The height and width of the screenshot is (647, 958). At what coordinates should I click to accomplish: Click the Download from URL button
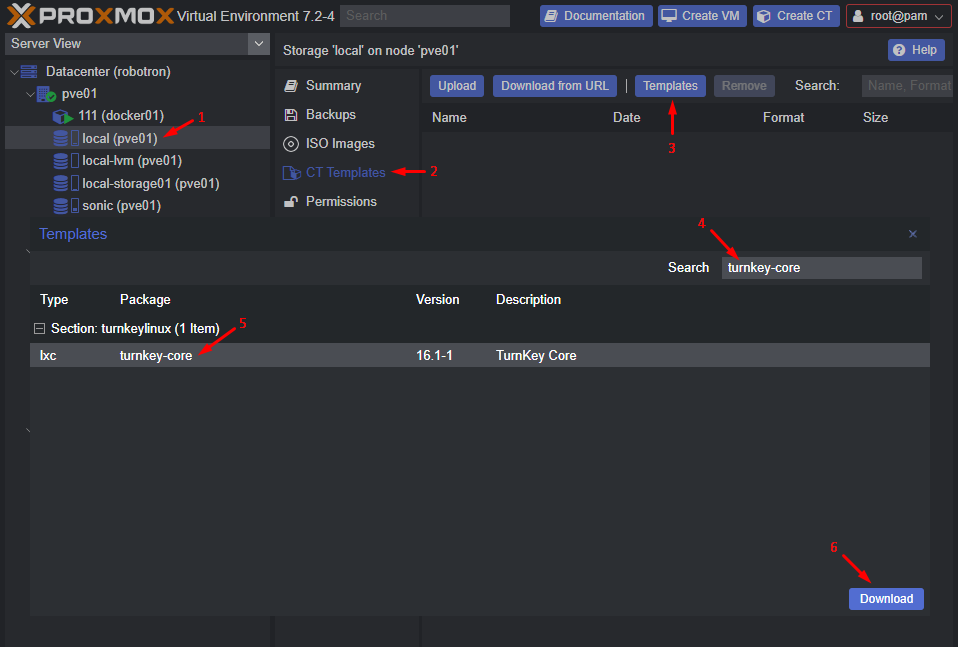click(554, 86)
